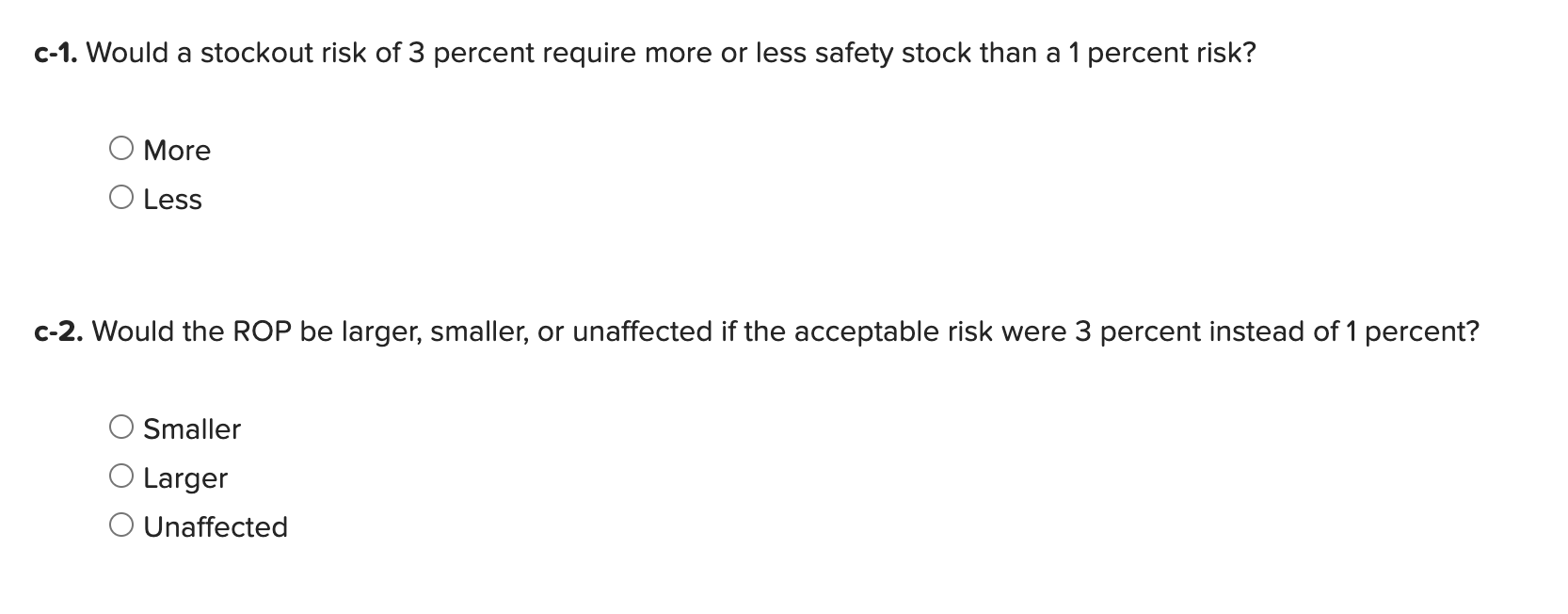This screenshot has height=614, width=1568.
Task: Click the "Larger" label text
Action: pos(185,477)
